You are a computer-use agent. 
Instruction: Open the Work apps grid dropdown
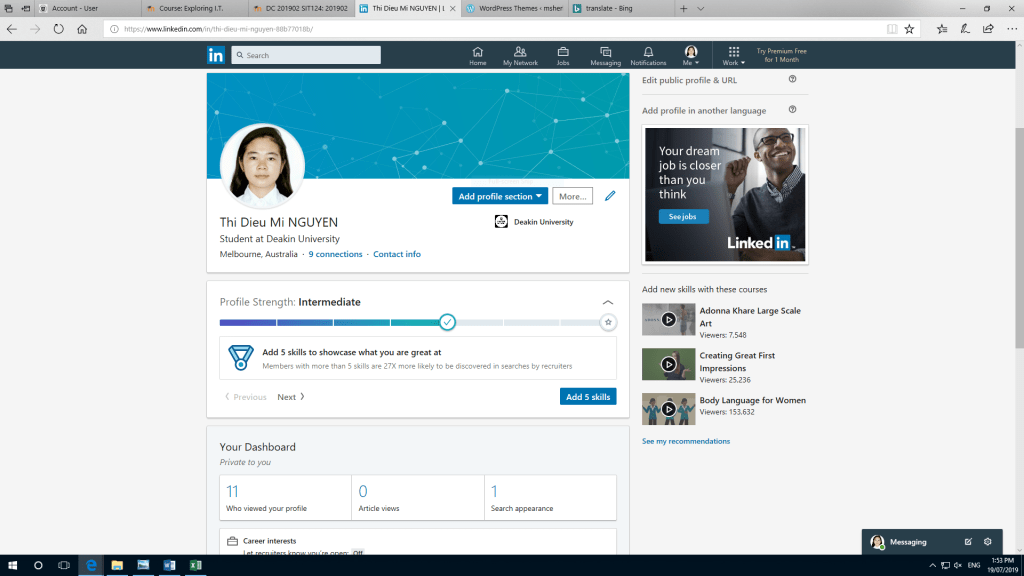click(x=733, y=55)
